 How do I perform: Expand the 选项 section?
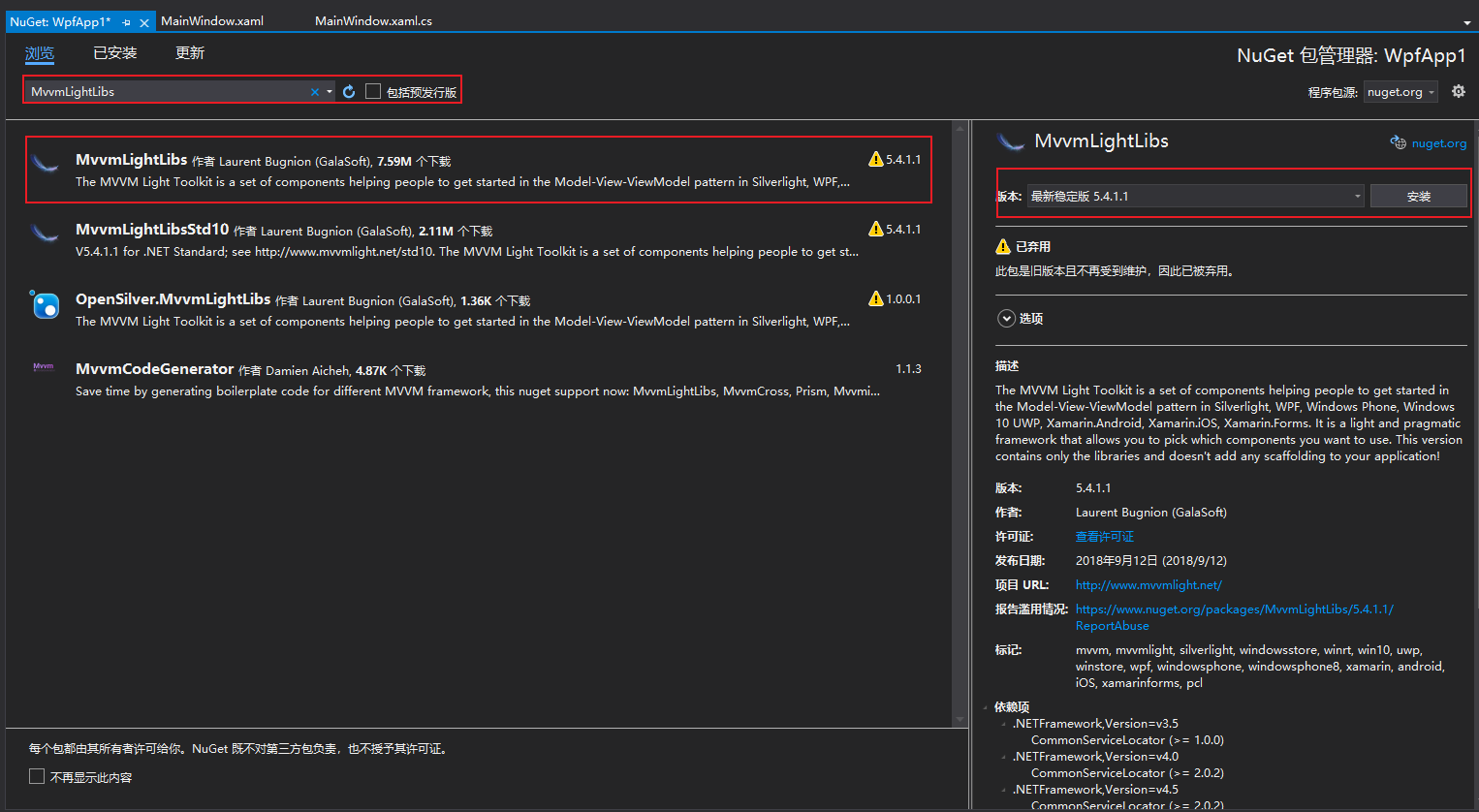pyautogui.click(x=1007, y=318)
